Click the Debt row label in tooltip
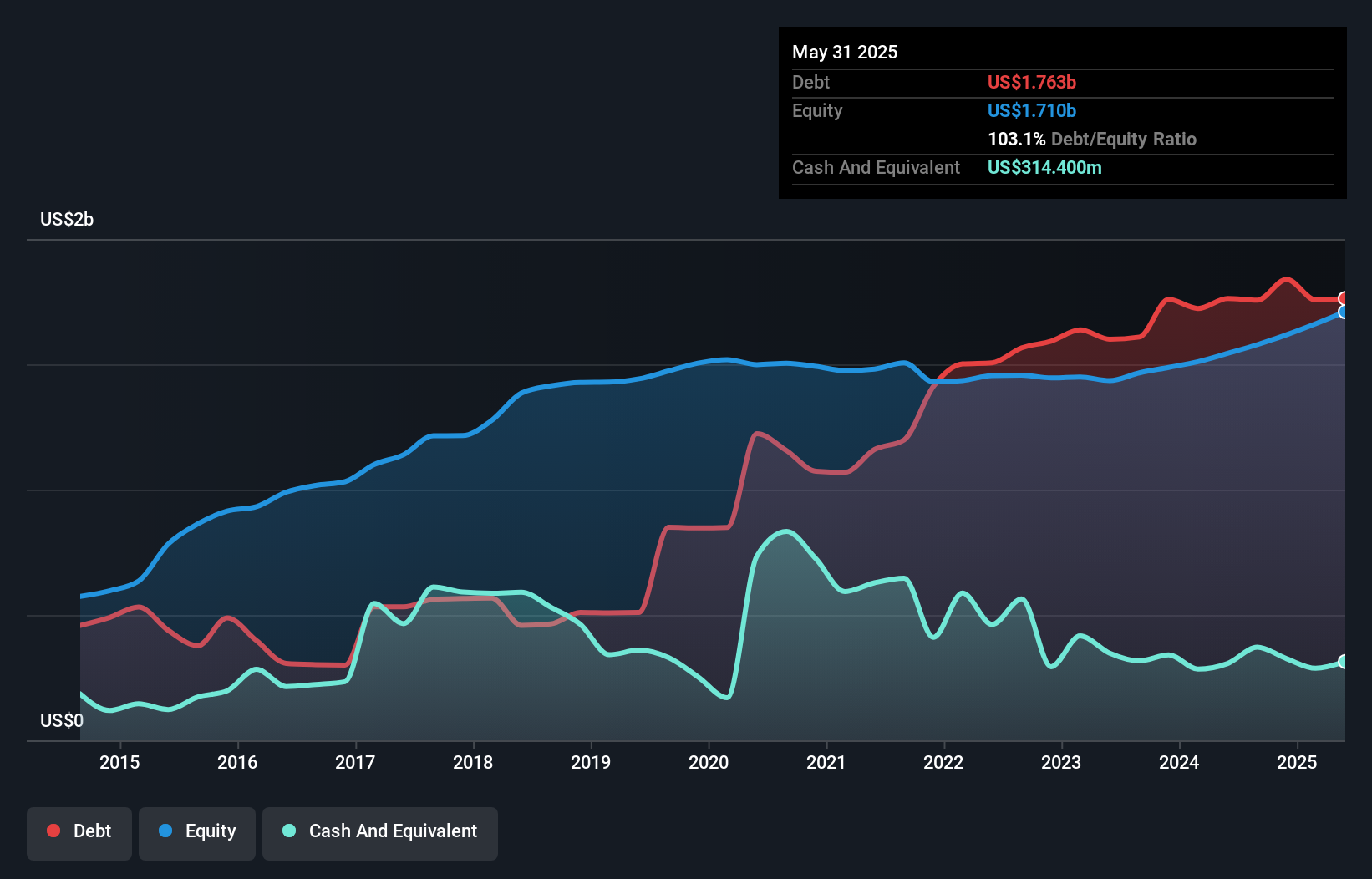 click(810, 82)
